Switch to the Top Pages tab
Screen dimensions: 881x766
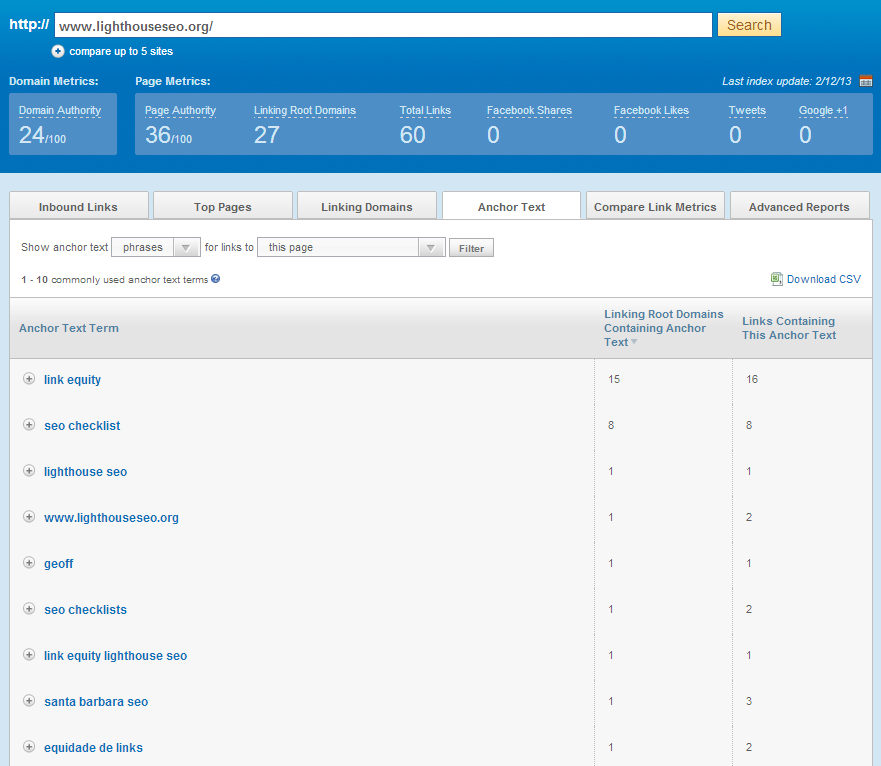pyautogui.click(x=222, y=206)
